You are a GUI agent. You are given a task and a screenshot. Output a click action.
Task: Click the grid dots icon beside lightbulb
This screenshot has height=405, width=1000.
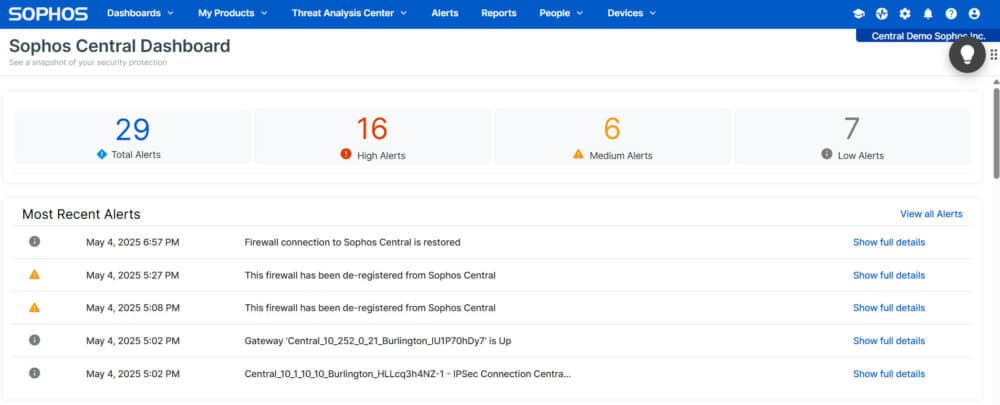[x=994, y=55]
